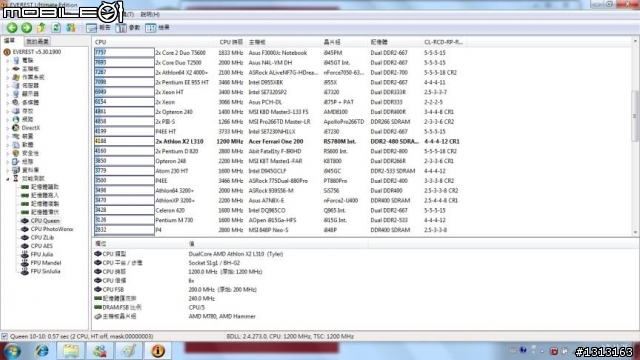Image resolution: width=640 pixels, height=360 pixels.
Task: Collapse the Benchmark (效能測試) tree node
Action: coord(7,178)
